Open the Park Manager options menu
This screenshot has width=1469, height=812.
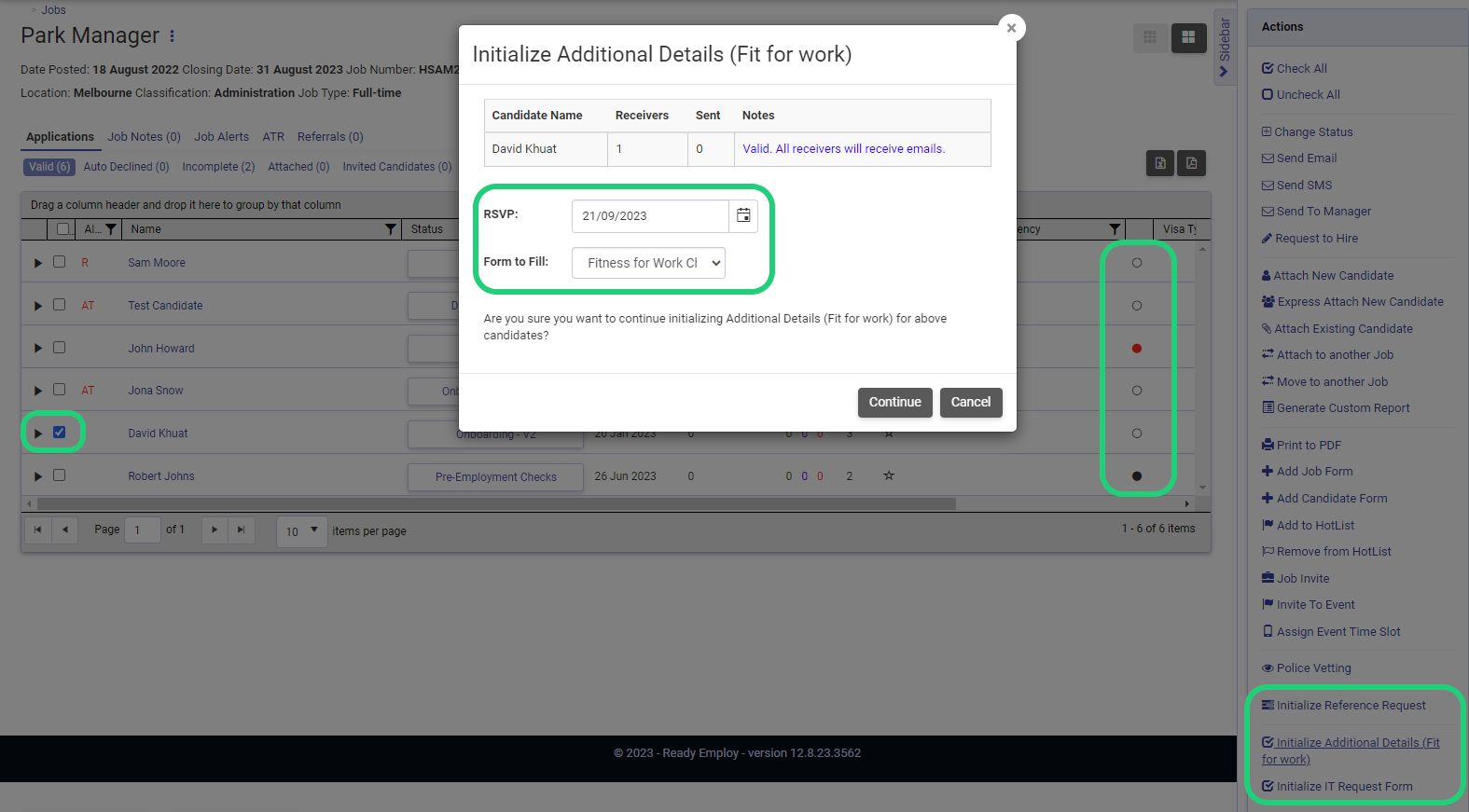pos(172,35)
